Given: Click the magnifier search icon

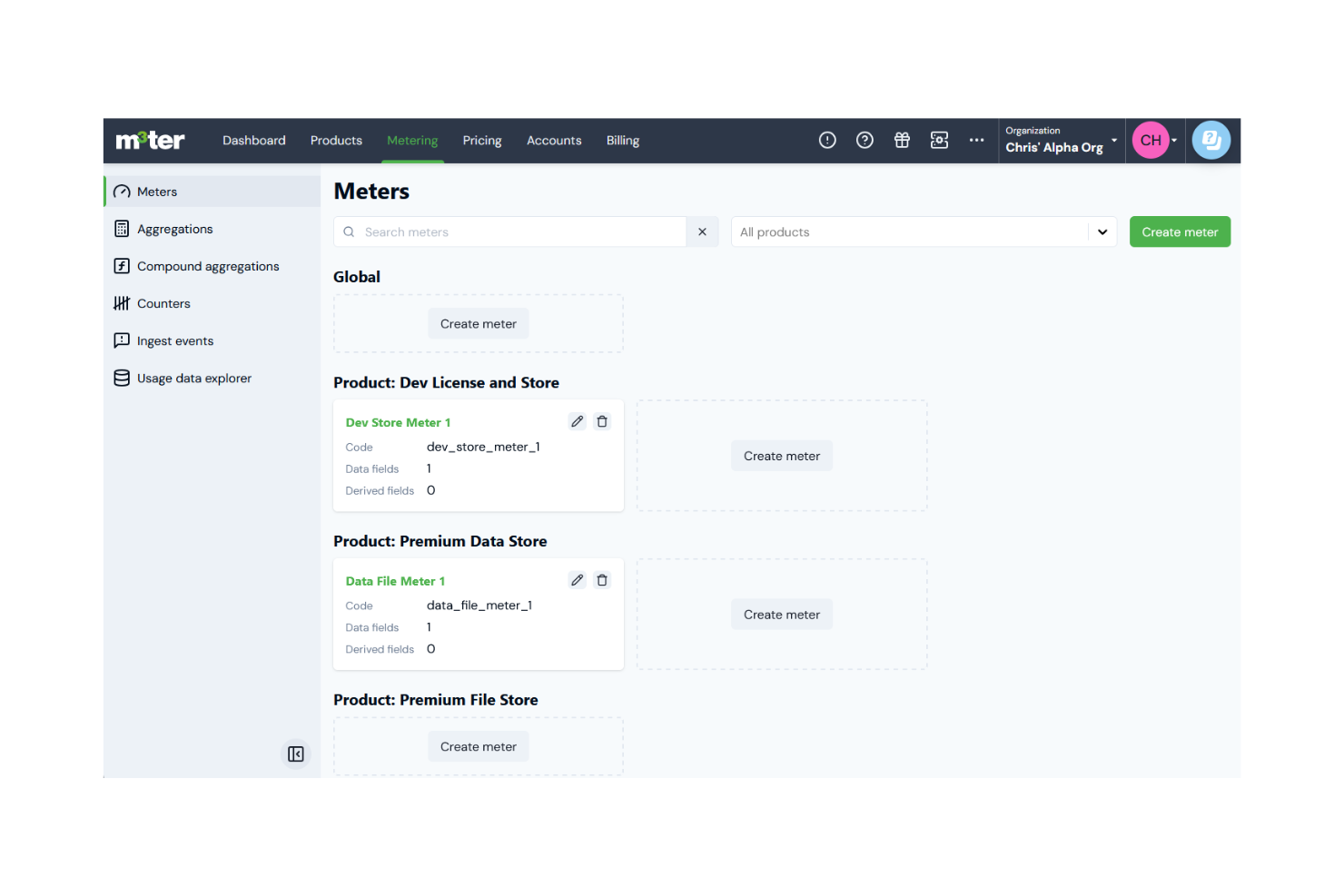Looking at the screenshot, I should click(349, 231).
